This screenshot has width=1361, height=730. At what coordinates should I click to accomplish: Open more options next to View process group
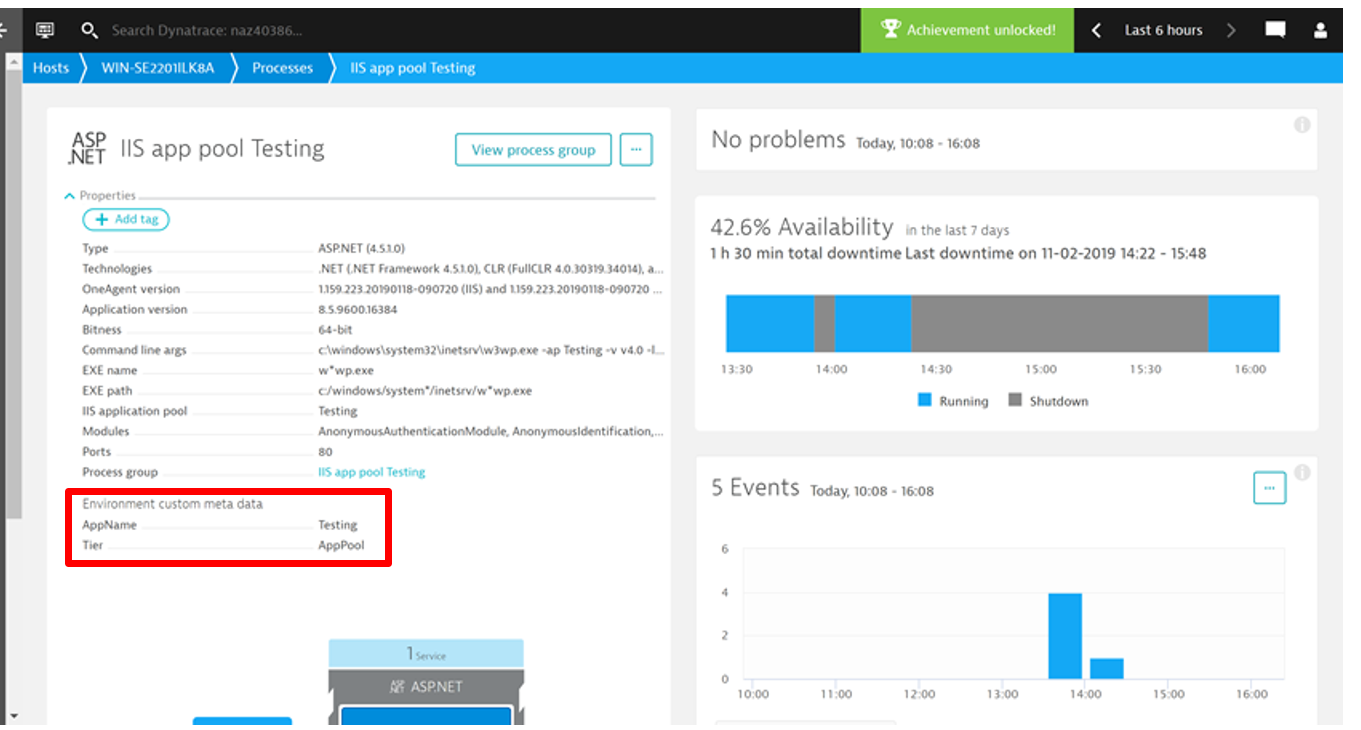pos(636,150)
